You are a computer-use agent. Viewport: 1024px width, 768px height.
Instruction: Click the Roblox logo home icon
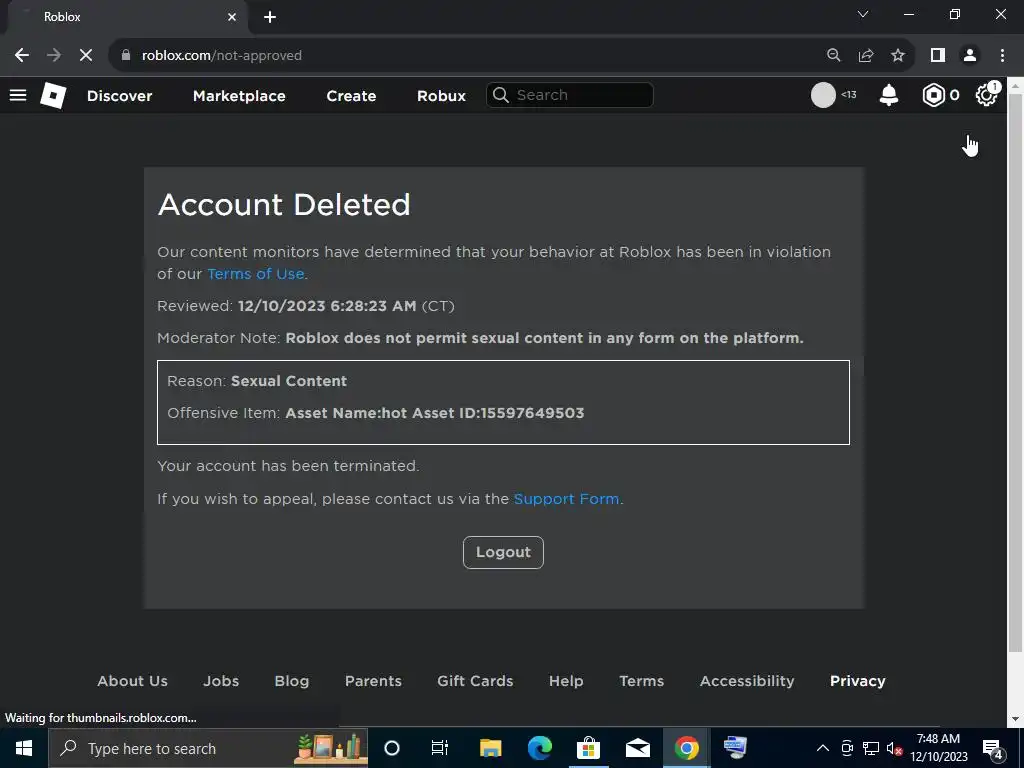click(53, 95)
